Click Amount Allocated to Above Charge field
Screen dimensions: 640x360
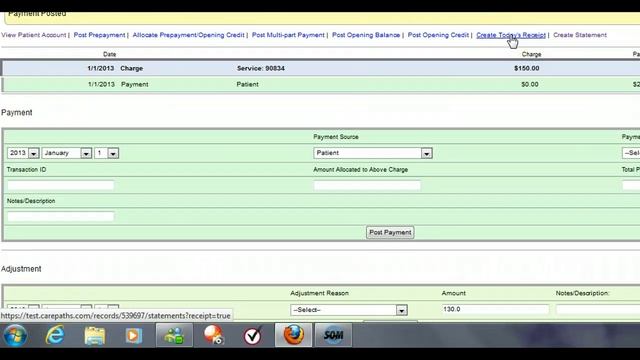[x=367, y=185]
